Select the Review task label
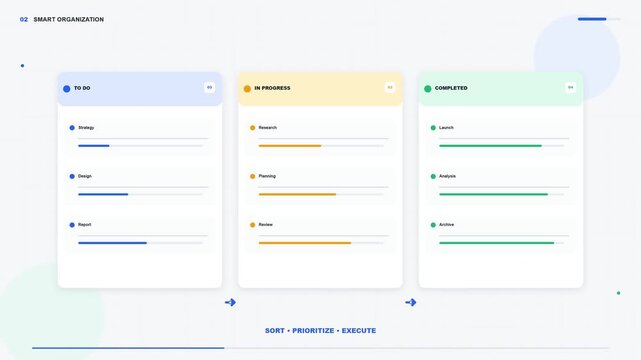The height and width of the screenshot is (360, 641). [x=265, y=225]
